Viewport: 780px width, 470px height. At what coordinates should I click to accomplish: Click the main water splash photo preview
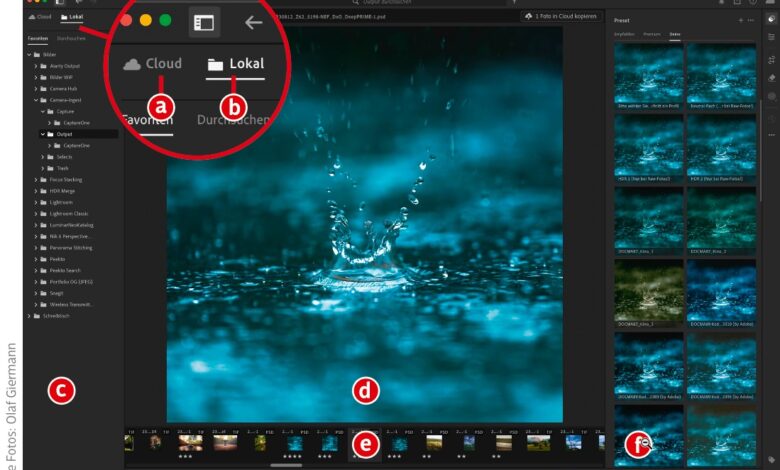tap(365, 224)
